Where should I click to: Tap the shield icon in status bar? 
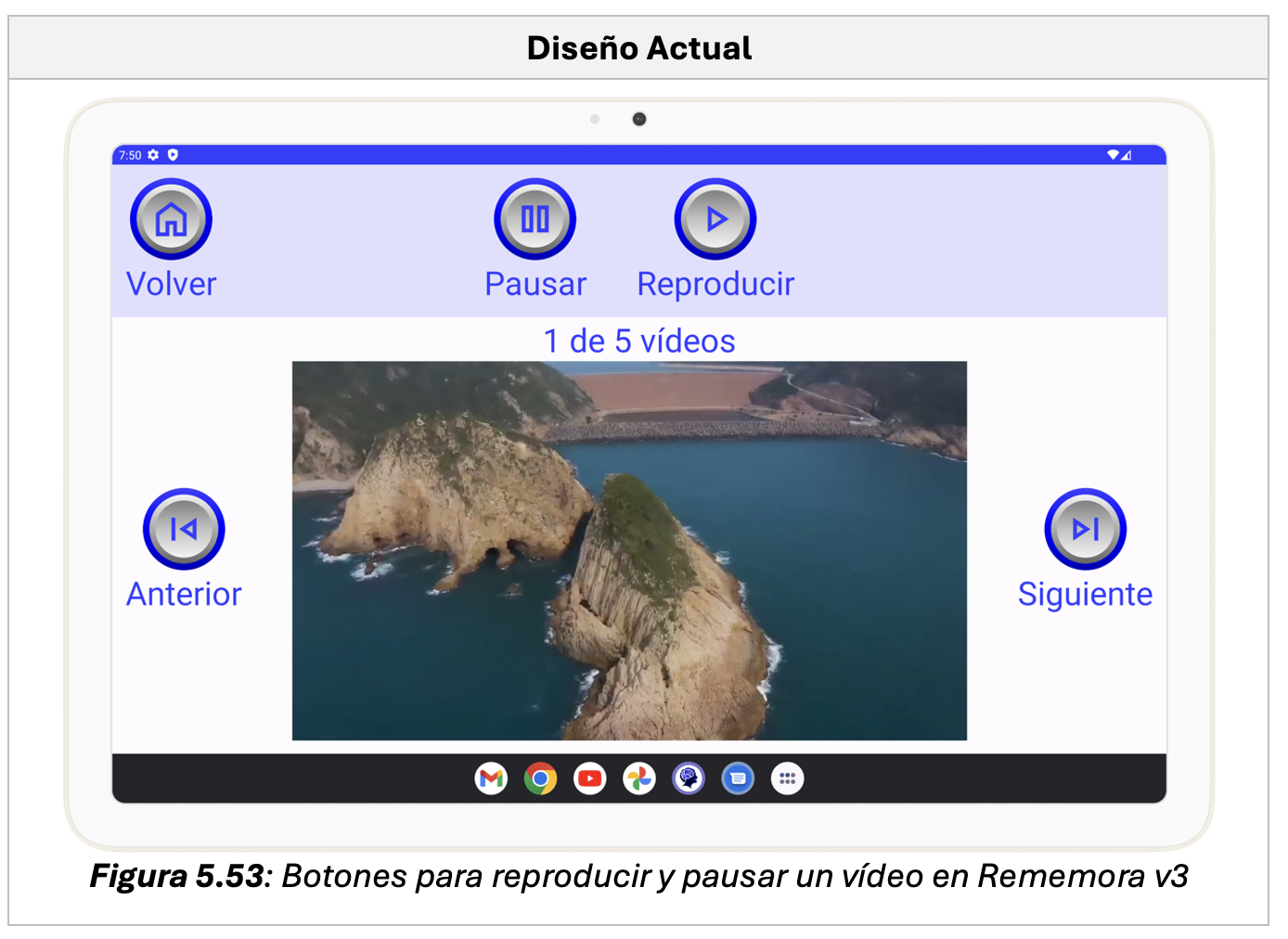[x=173, y=155]
